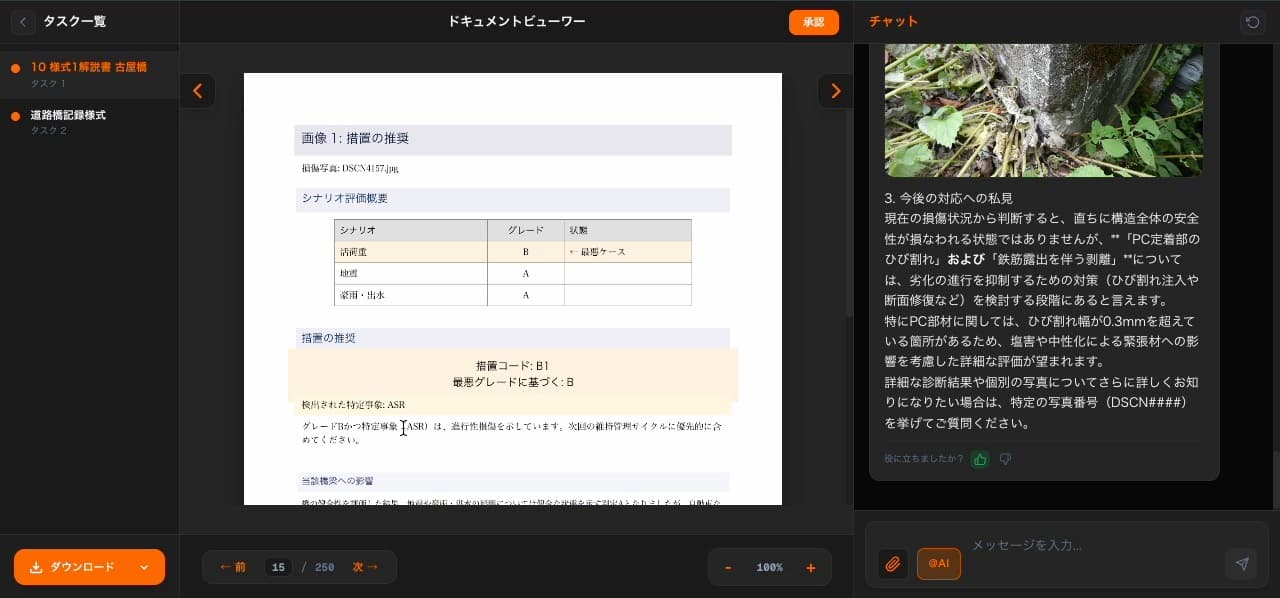Click the 承認 approval button
This screenshot has width=1280, height=598.
814,22
